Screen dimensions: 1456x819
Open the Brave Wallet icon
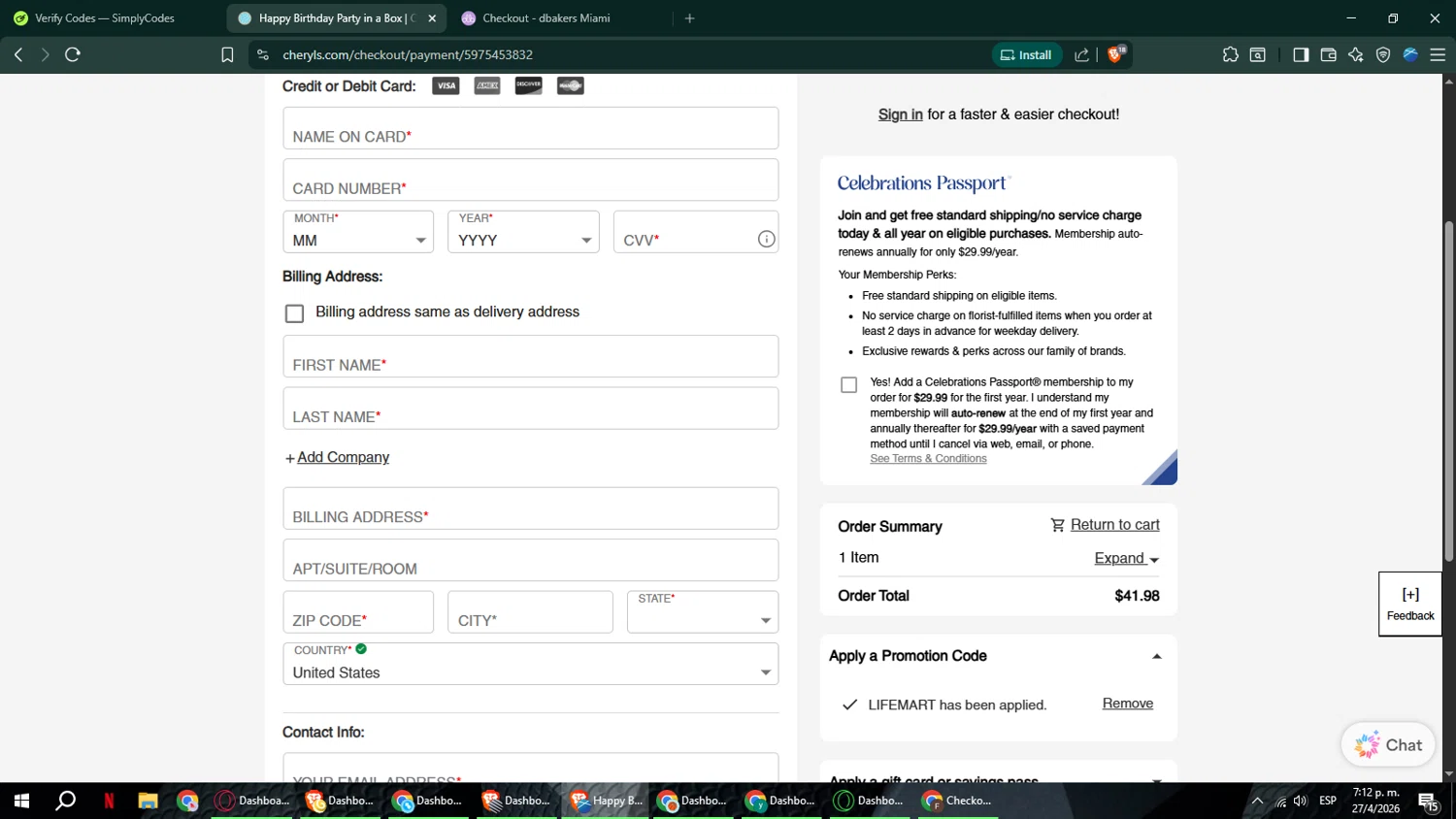point(1329,55)
